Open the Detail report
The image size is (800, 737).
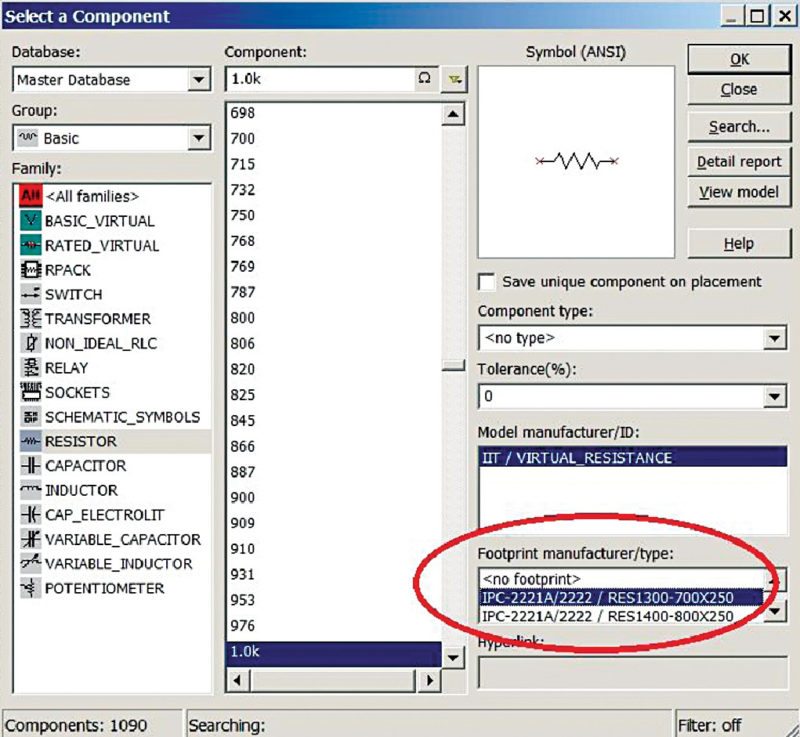739,161
